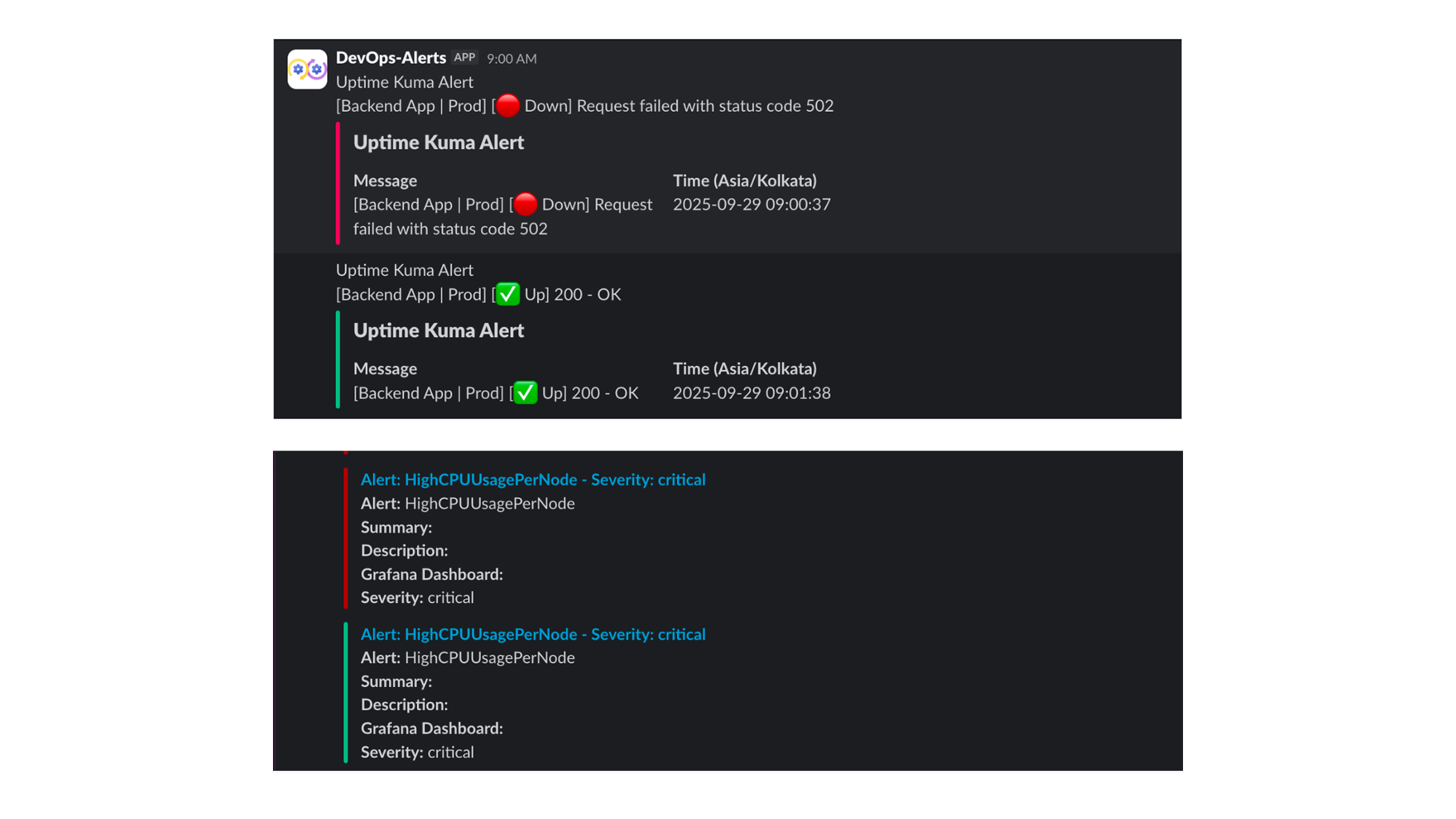The width and height of the screenshot is (1456, 819).
Task: Click 'Uptime Kuma Alert' heading in the Up attachment
Action: coord(439,330)
